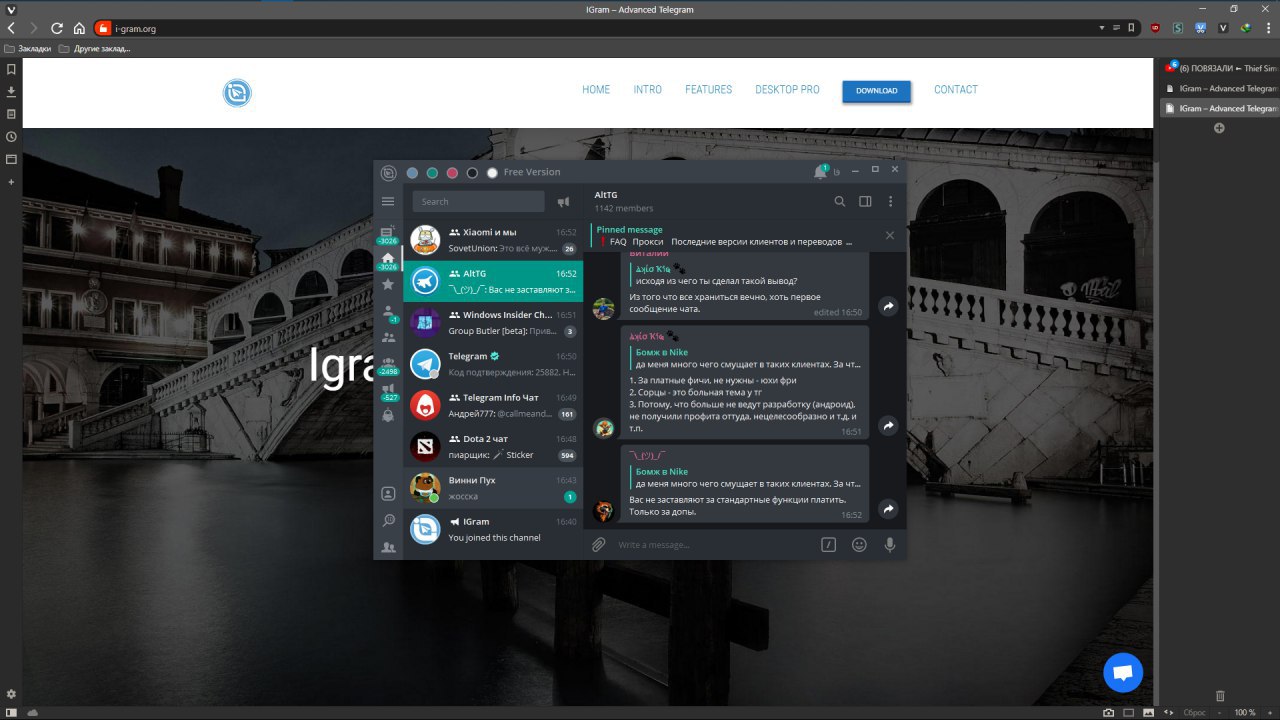Attach a file using the paperclip icon
The image size is (1280, 720).
click(x=598, y=544)
